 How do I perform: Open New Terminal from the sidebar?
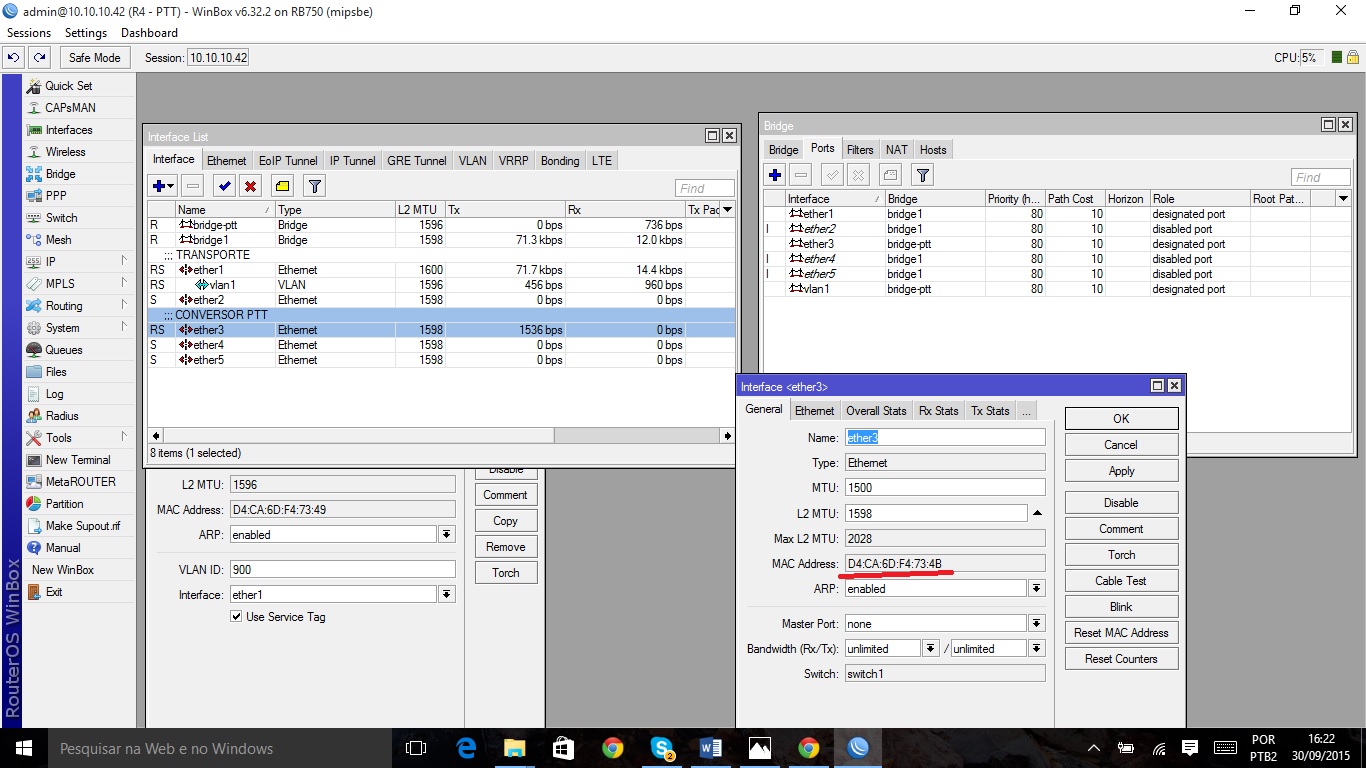(77, 460)
